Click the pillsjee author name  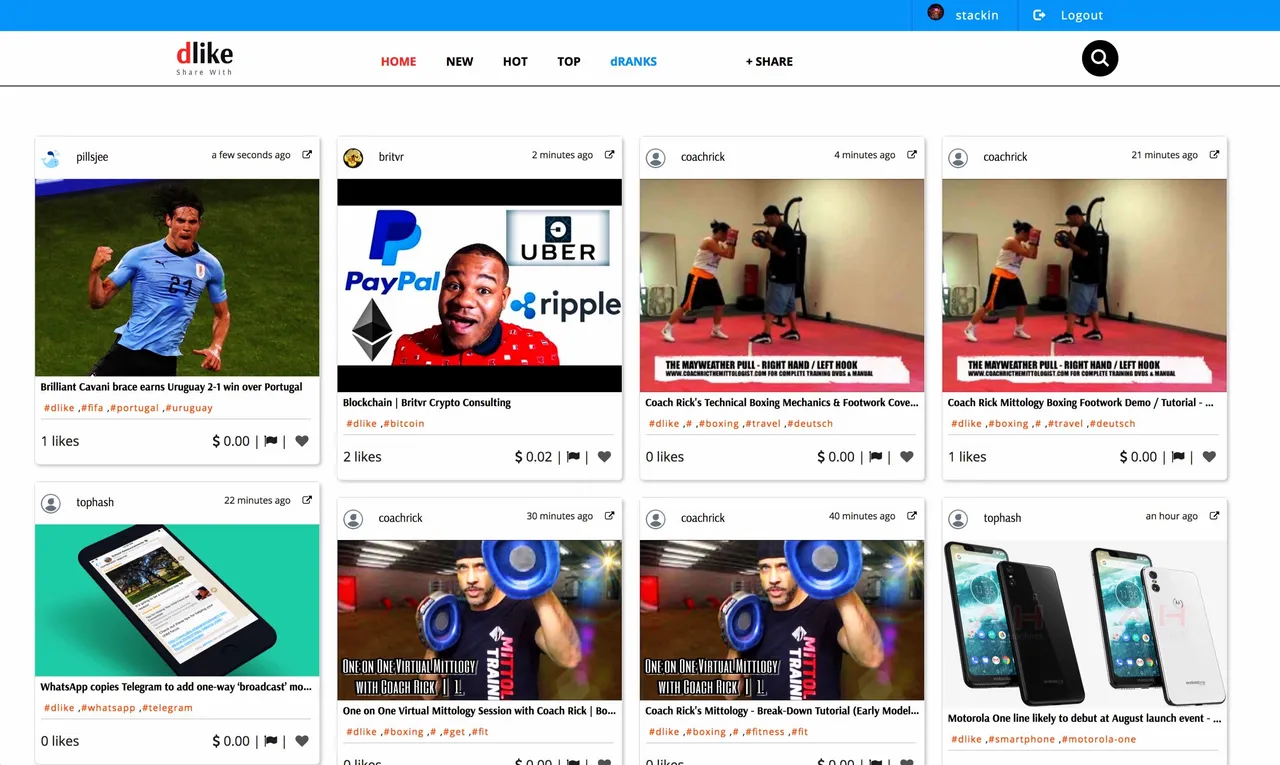pyautogui.click(x=92, y=158)
